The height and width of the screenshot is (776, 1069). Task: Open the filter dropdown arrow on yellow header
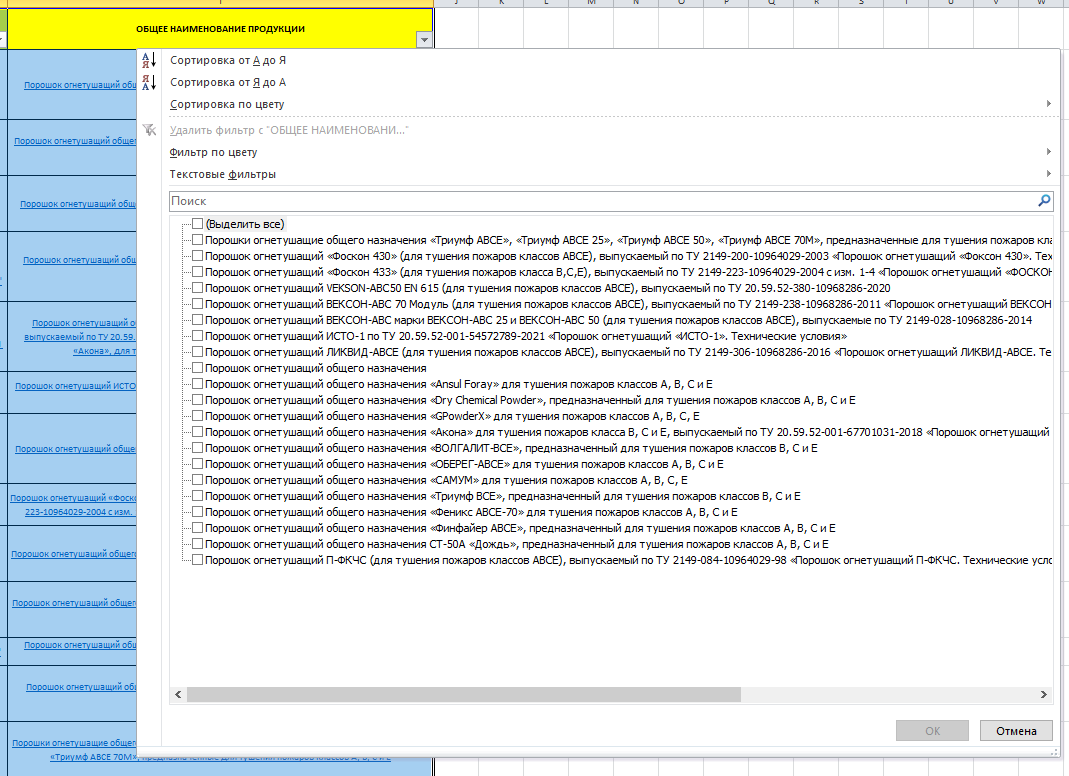424,40
